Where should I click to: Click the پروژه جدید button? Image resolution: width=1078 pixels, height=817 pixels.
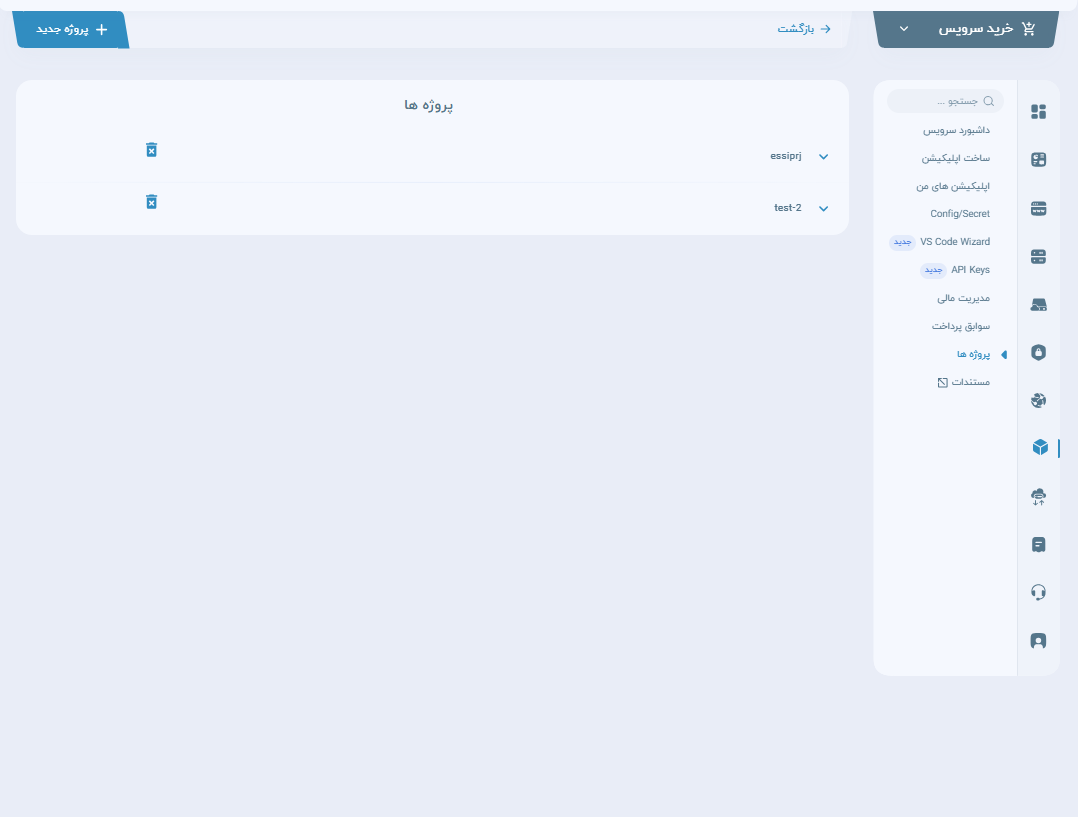click(x=72, y=30)
